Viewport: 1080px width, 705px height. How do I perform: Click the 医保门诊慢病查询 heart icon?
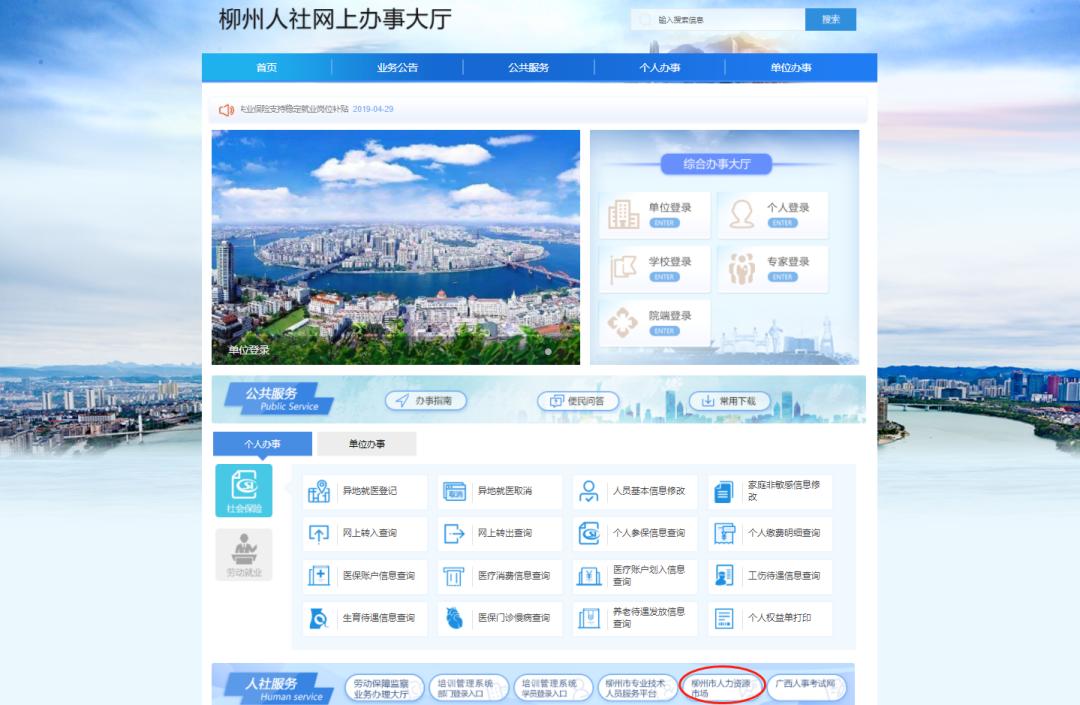coord(453,618)
